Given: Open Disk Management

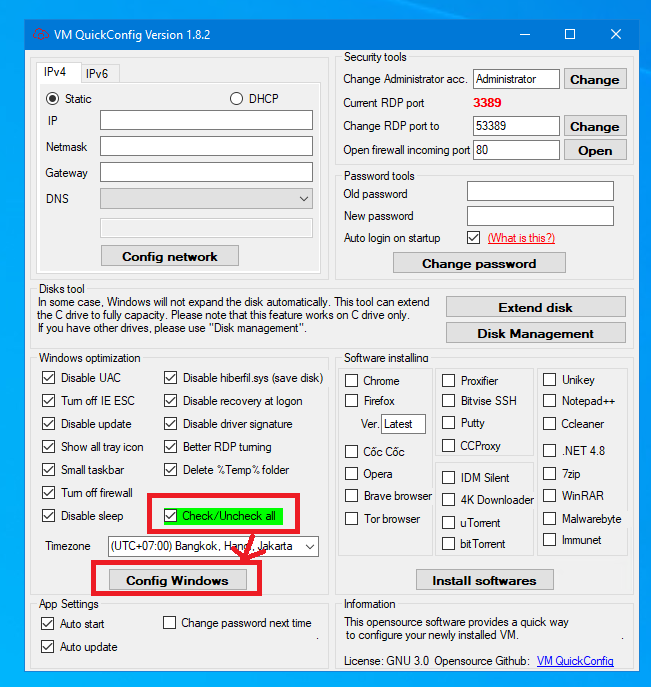Looking at the screenshot, I should [x=535, y=333].
